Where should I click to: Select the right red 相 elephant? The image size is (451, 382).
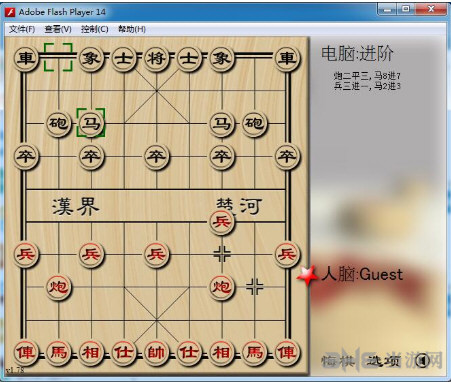tap(222, 353)
